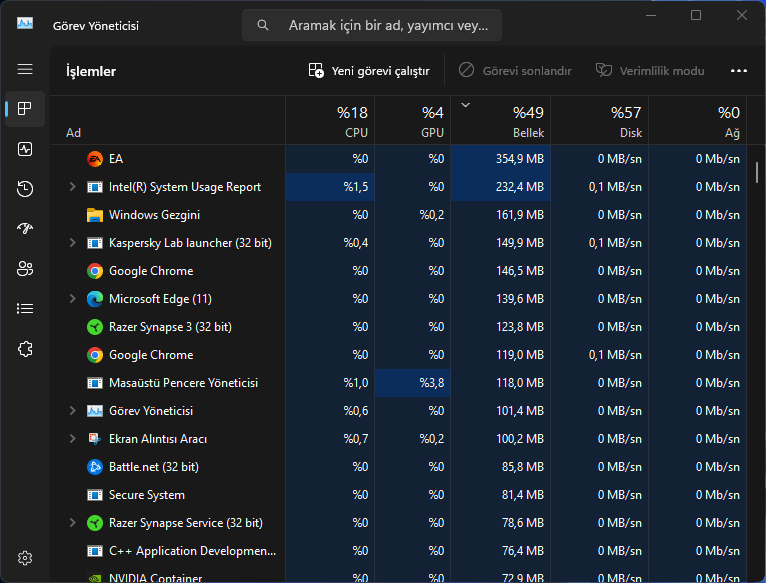Expand Ekran Alıntısı Aracı process group

(72, 439)
